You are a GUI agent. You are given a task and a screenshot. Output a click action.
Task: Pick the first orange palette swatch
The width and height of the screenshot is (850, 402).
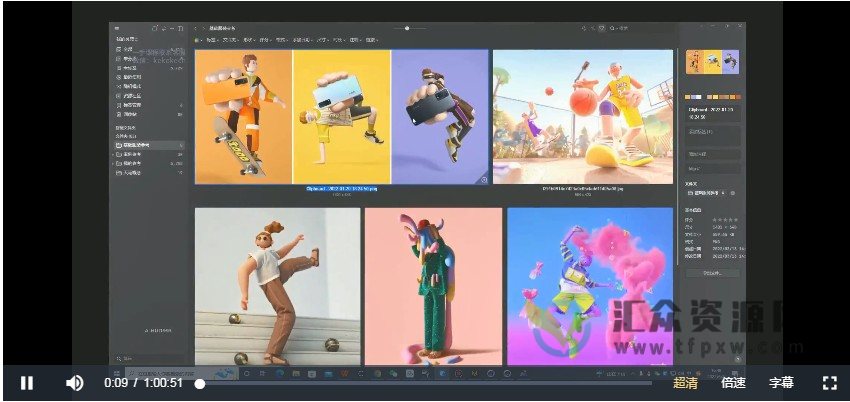(x=688, y=97)
